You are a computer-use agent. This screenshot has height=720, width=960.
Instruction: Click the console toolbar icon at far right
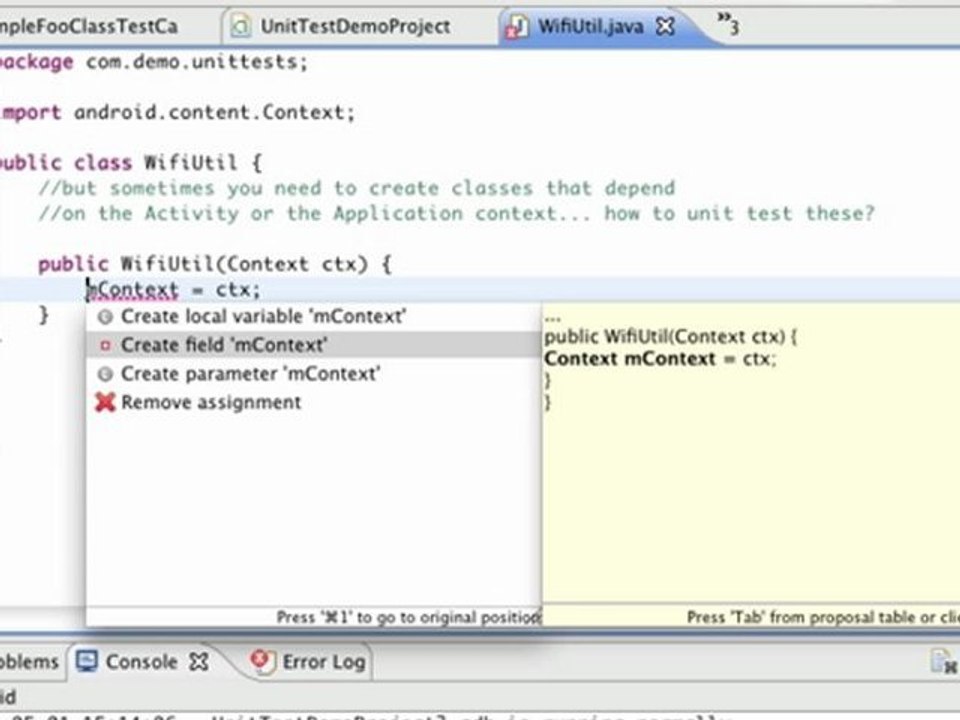click(943, 662)
